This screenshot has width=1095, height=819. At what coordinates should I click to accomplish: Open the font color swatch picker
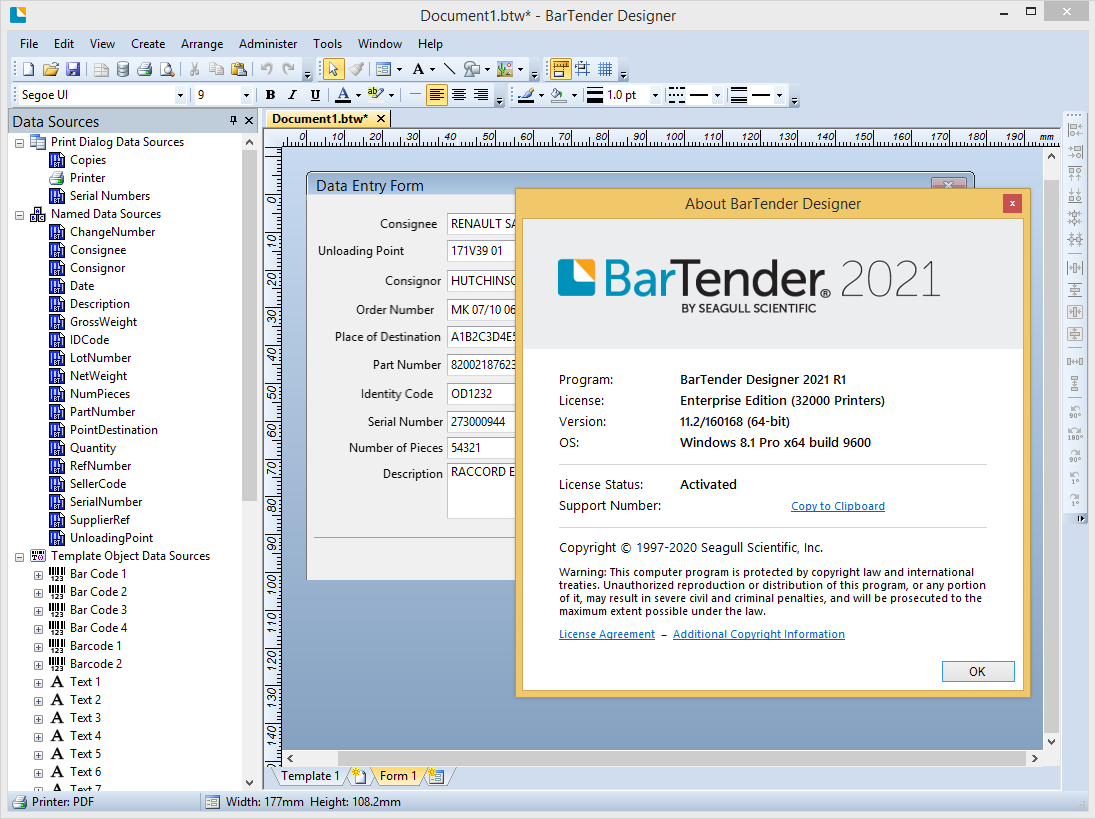click(x=358, y=95)
